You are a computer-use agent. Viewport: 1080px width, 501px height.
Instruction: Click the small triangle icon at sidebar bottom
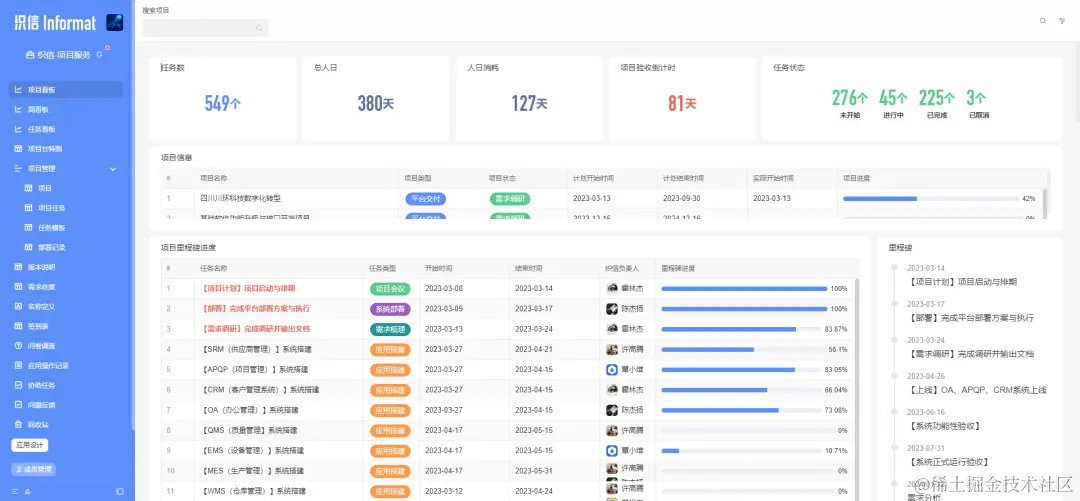pyautogui.click(x=28, y=491)
